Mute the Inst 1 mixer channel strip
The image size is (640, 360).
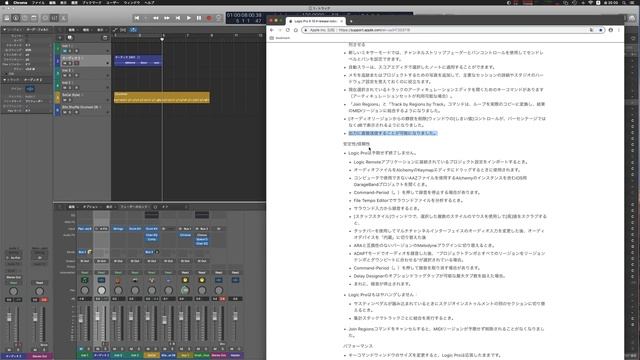(81, 349)
